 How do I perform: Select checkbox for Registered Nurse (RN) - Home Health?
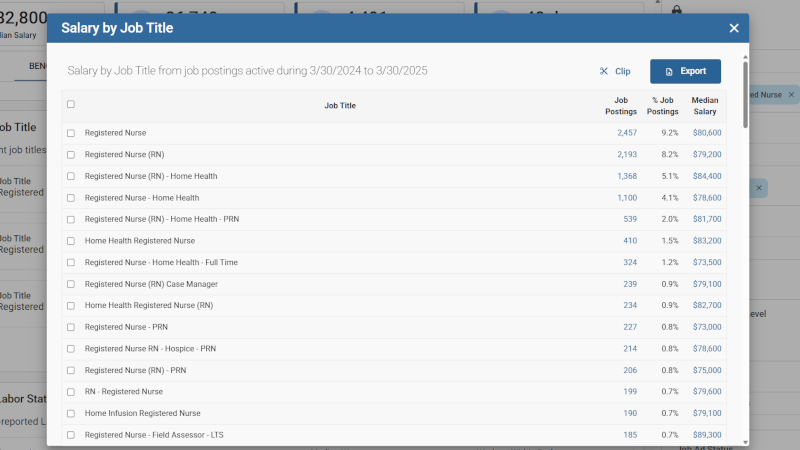pos(71,176)
